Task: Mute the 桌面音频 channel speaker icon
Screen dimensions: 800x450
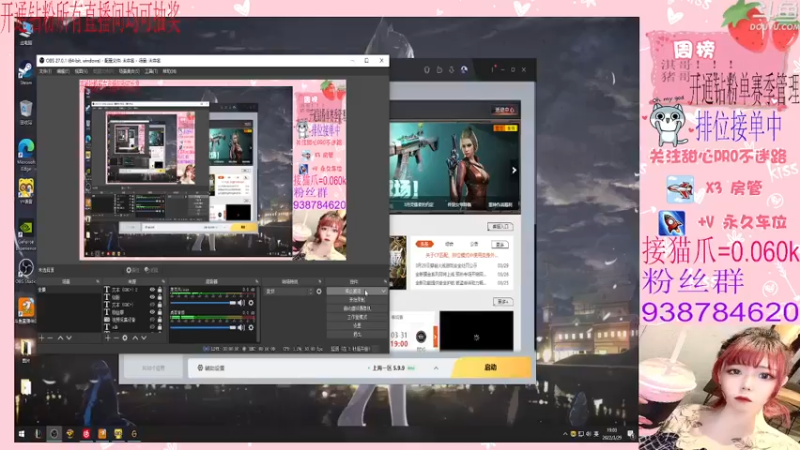Action: pos(241,328)
